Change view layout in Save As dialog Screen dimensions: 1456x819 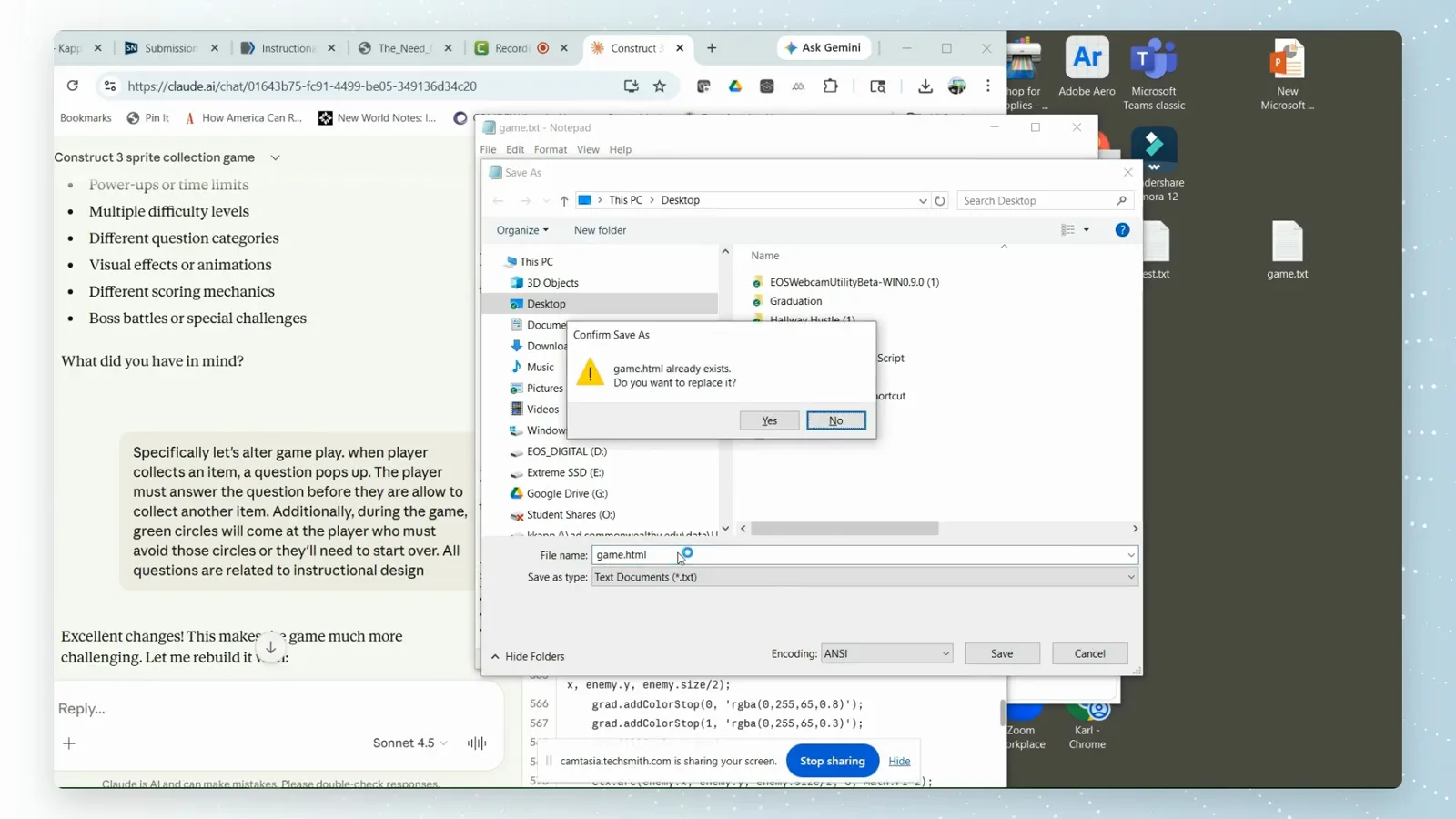tap(1067, 230)
